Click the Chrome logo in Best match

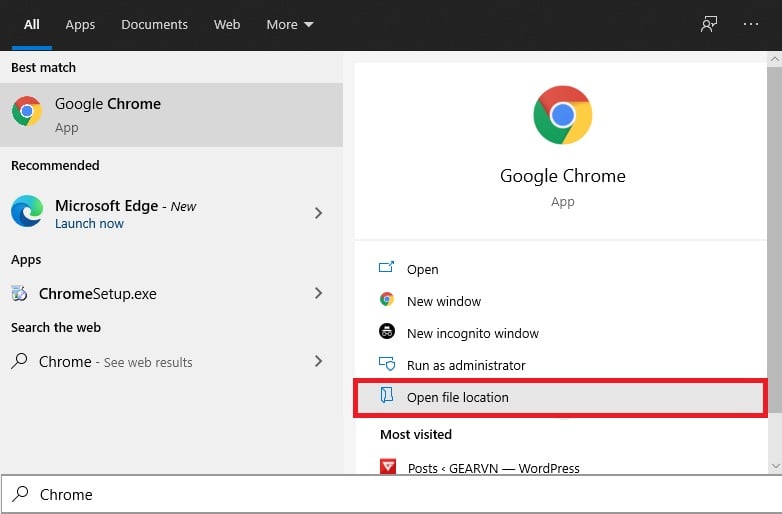[27, 111]
